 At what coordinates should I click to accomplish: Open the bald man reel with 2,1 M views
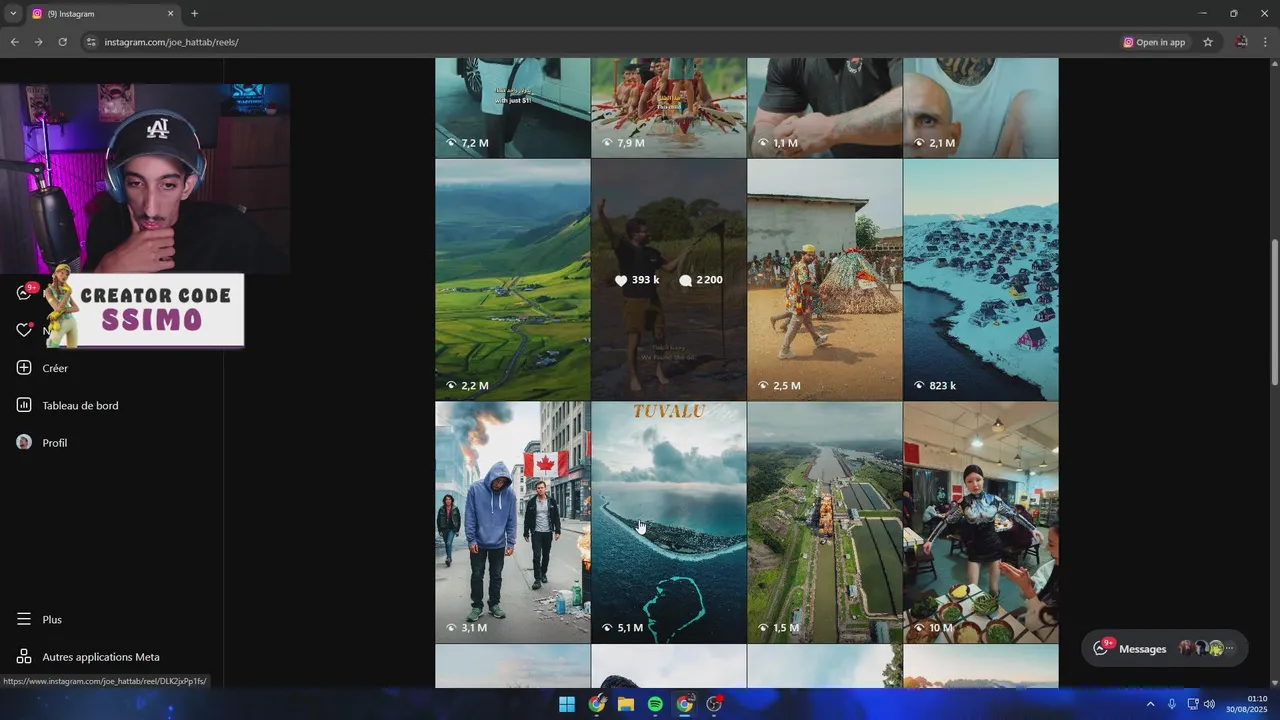point(980,108)
